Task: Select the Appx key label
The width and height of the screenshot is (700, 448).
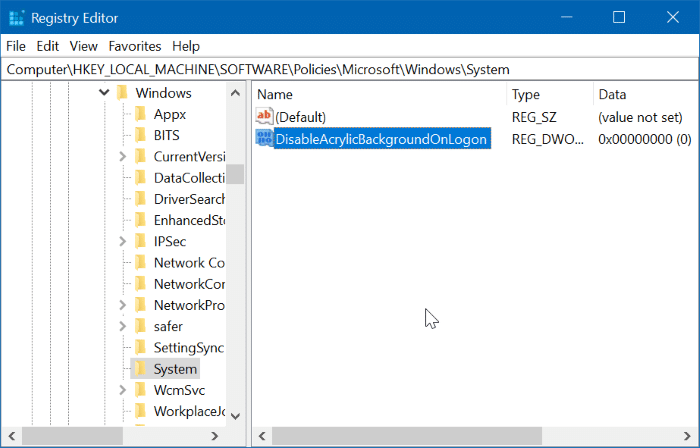Action: (x=170, y=114)
